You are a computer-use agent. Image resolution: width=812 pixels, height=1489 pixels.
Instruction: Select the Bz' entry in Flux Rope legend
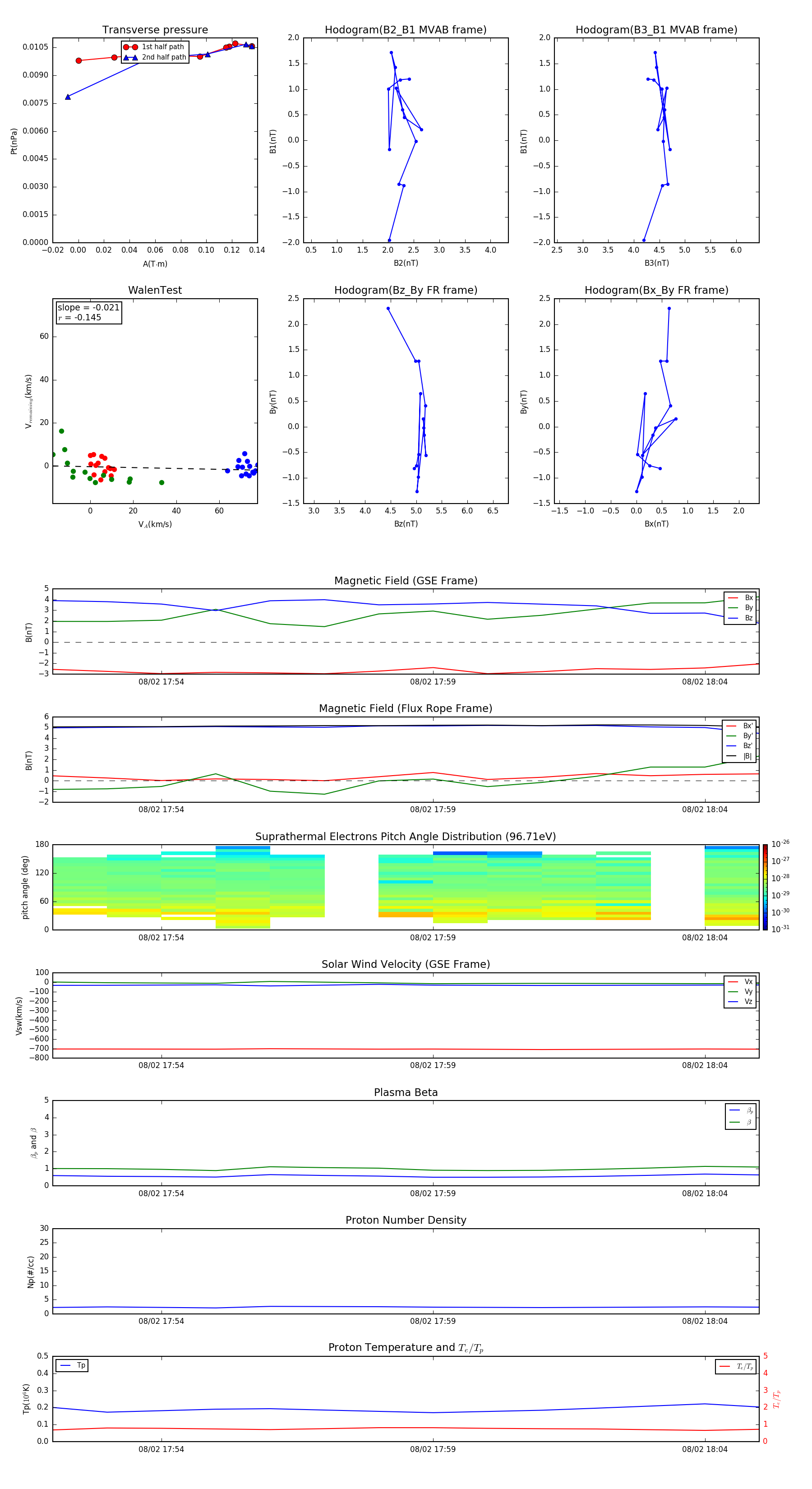[740, 746]
